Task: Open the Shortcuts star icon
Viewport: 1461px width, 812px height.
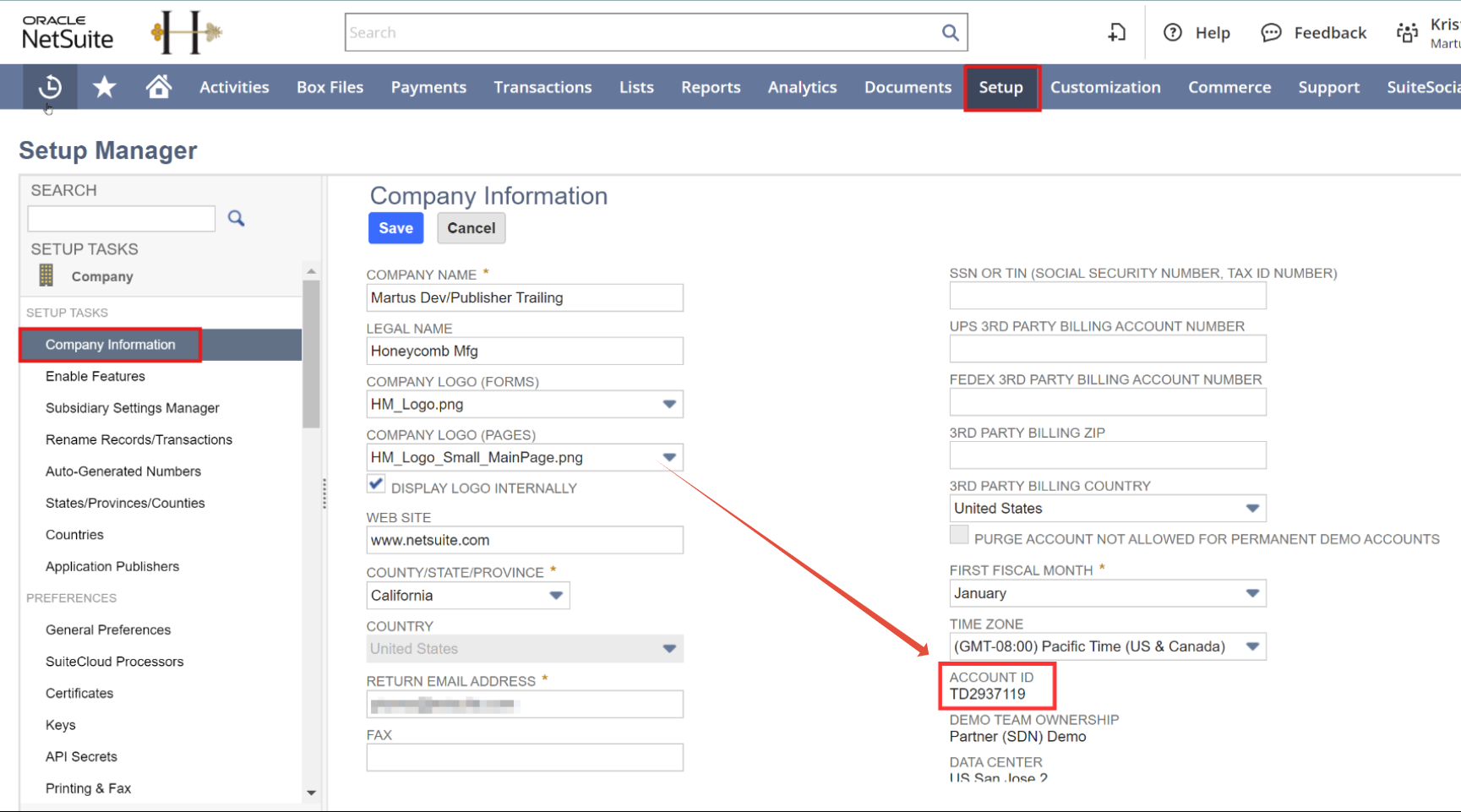Action: pos(105,86)
